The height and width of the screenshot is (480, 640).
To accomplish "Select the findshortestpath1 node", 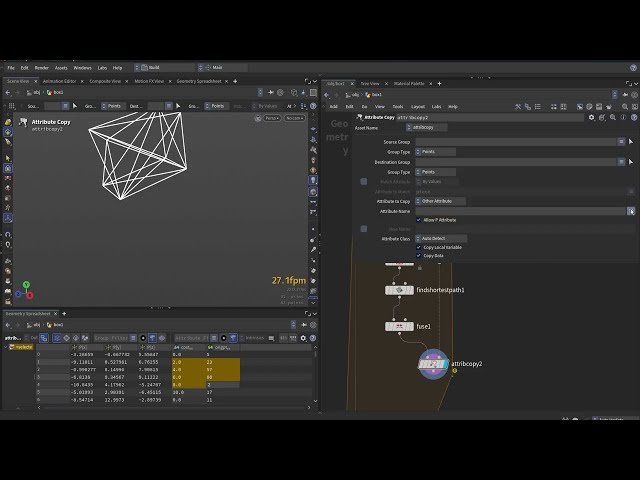I will click(x=399, y=290).
